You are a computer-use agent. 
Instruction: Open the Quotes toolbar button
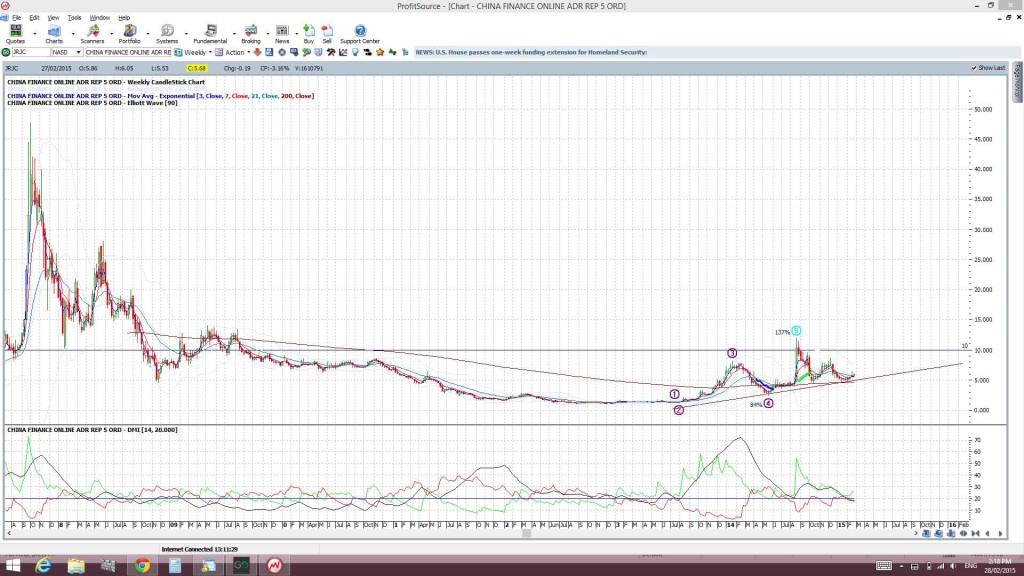pyautogui.click(x=15, y=34)
